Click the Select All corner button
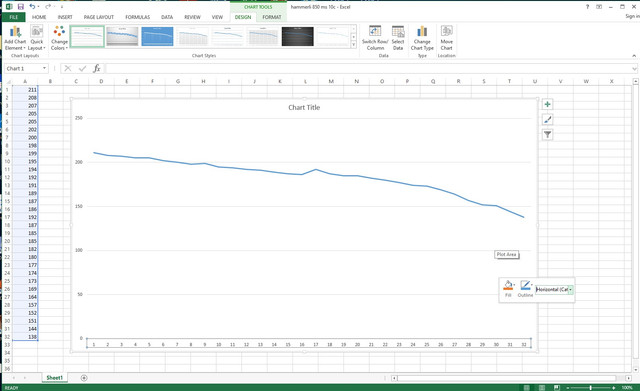Viewport: 640px width, 391px height. [x=7, y=81]
